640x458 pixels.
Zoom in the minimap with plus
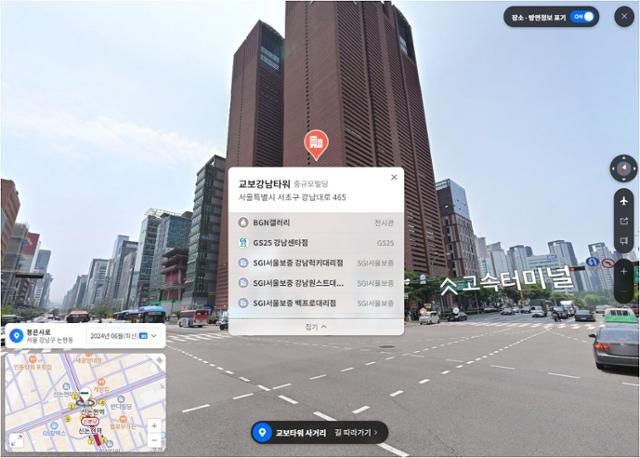154,426
